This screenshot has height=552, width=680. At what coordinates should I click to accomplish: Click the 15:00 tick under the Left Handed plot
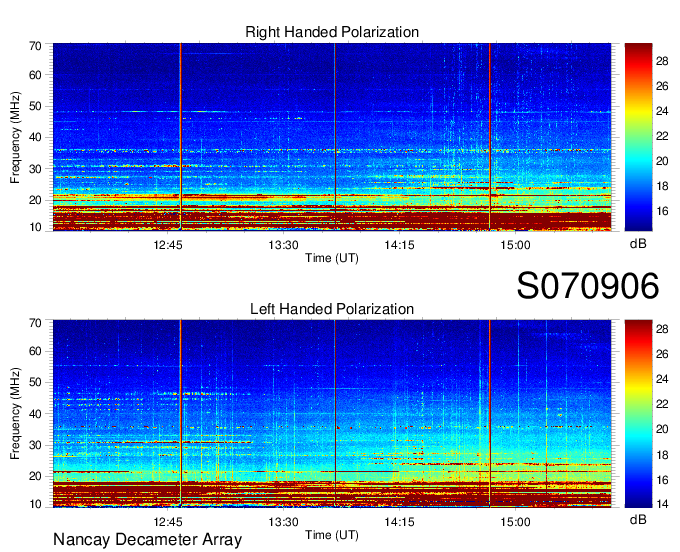pos(515,522)
